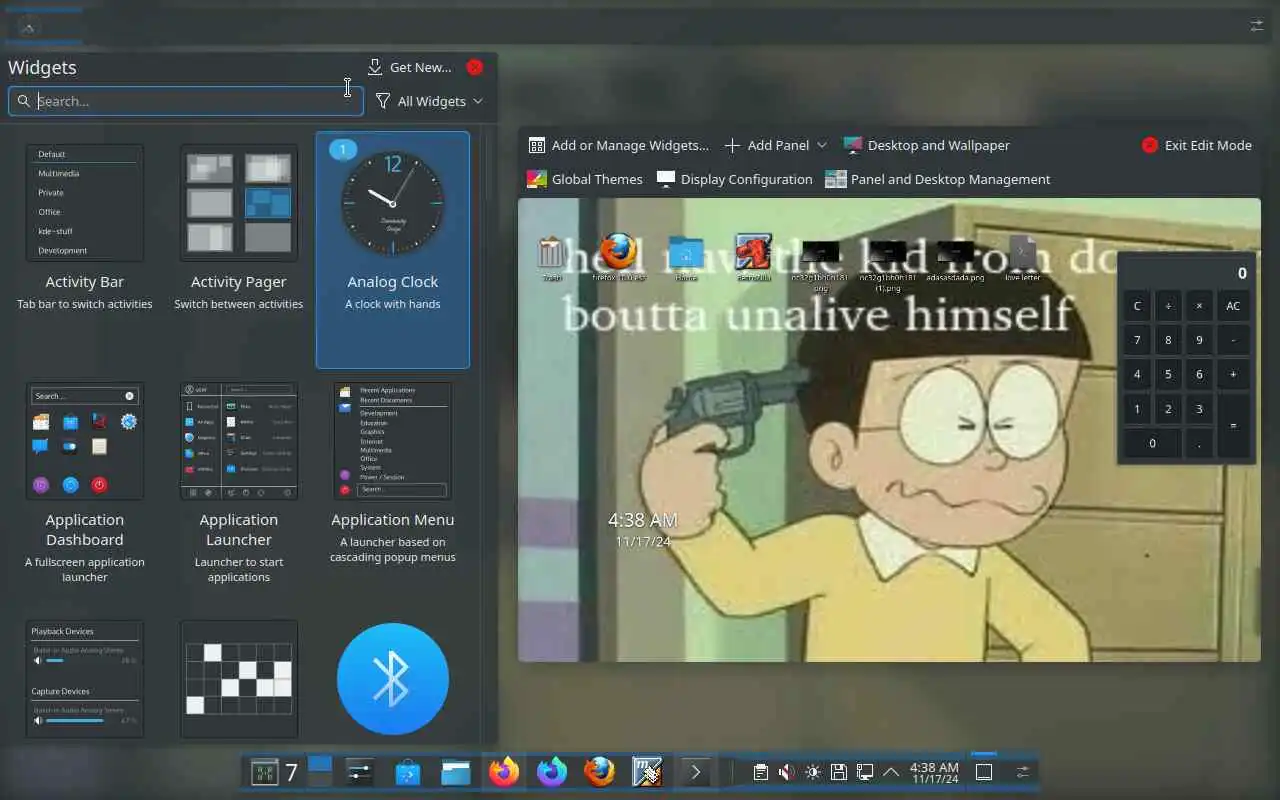Open the All Widgets filter dropdown

coord(429,101)
